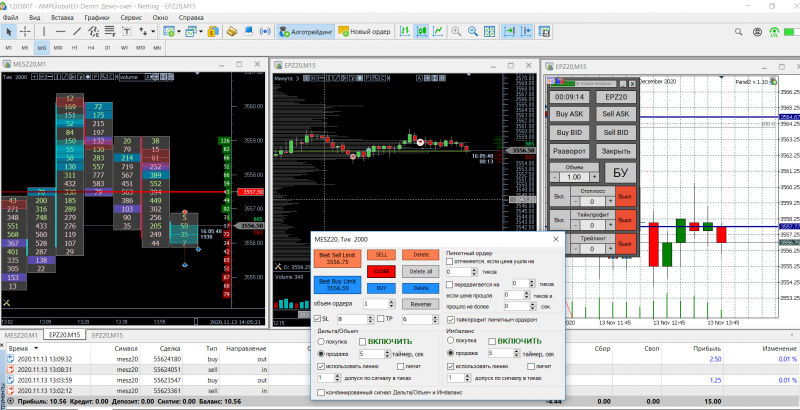Open the Файл menu
This screenshot has height=410, width=800.
pos(11,17)
